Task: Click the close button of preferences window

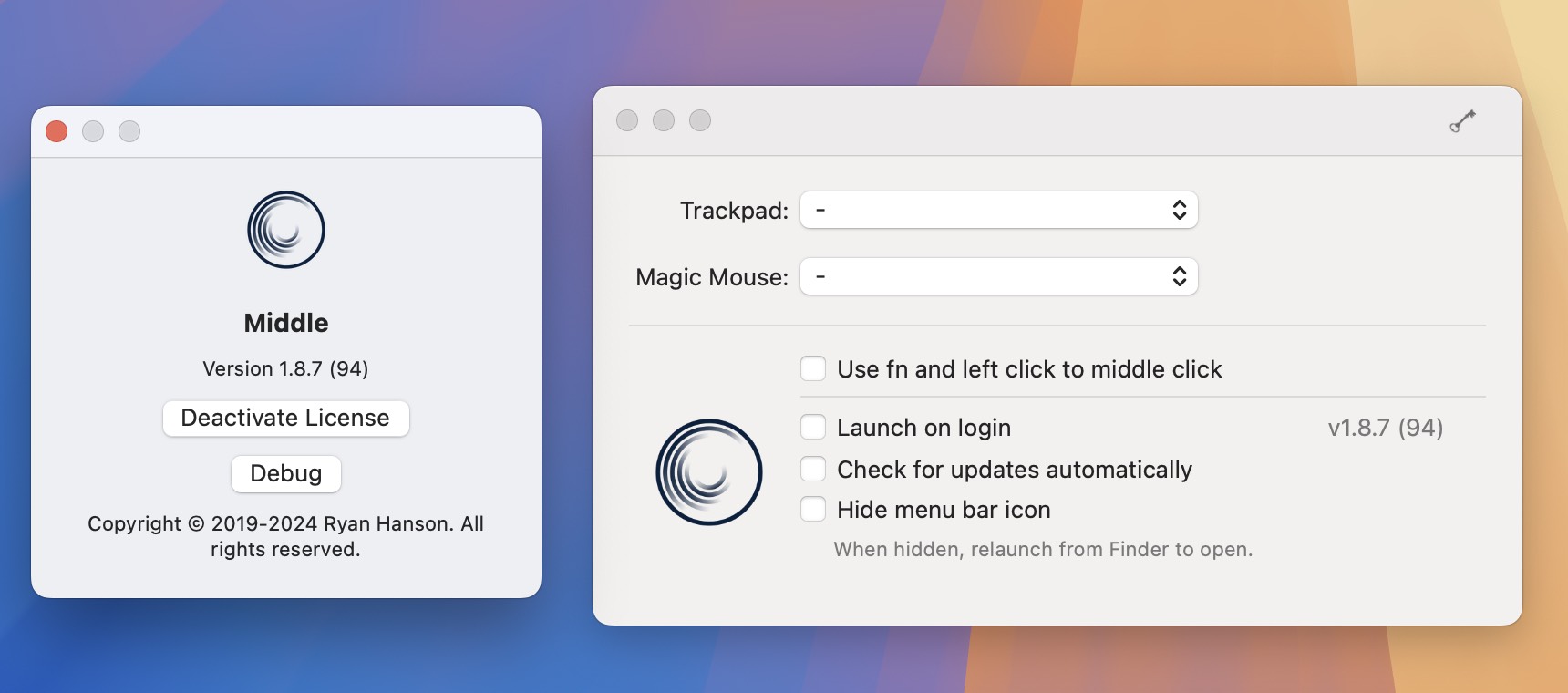Action: click(x=627, y=120)
